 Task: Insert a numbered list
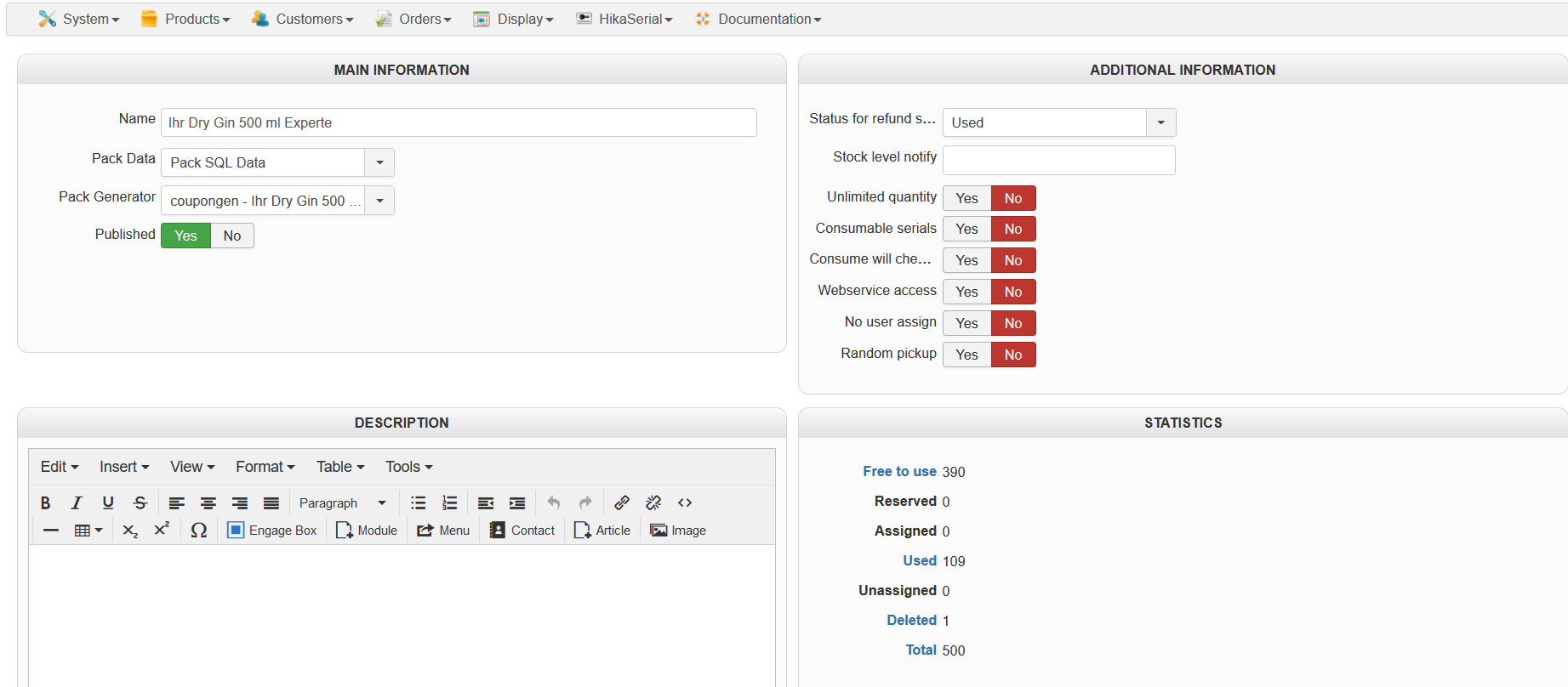pyautogui.click(x=450, y=502)
